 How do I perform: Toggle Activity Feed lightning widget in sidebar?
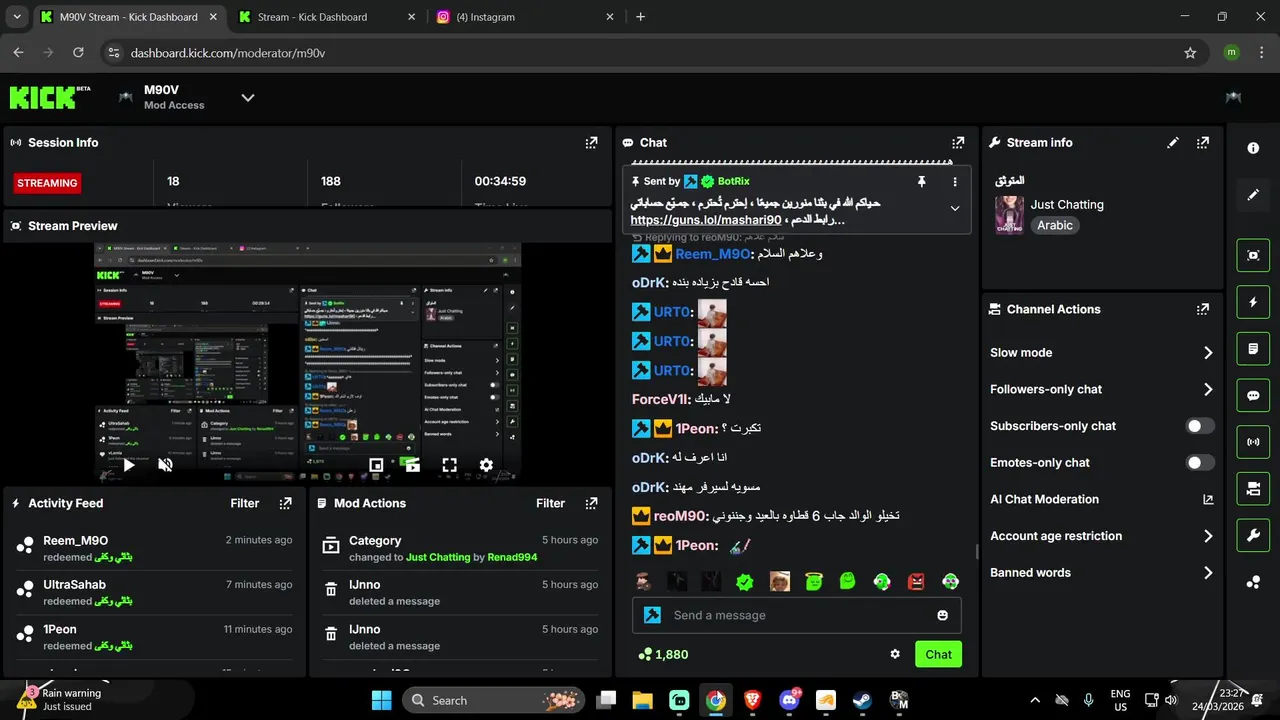pos(1253,302)
